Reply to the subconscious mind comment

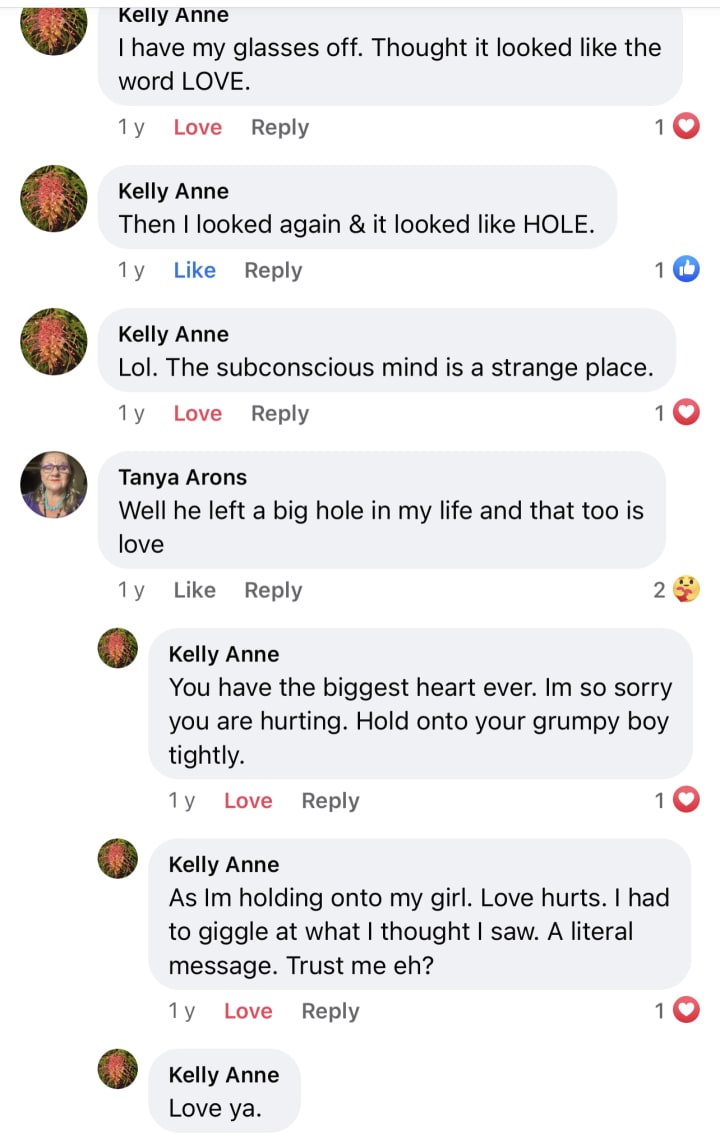(x=280, y=413)
